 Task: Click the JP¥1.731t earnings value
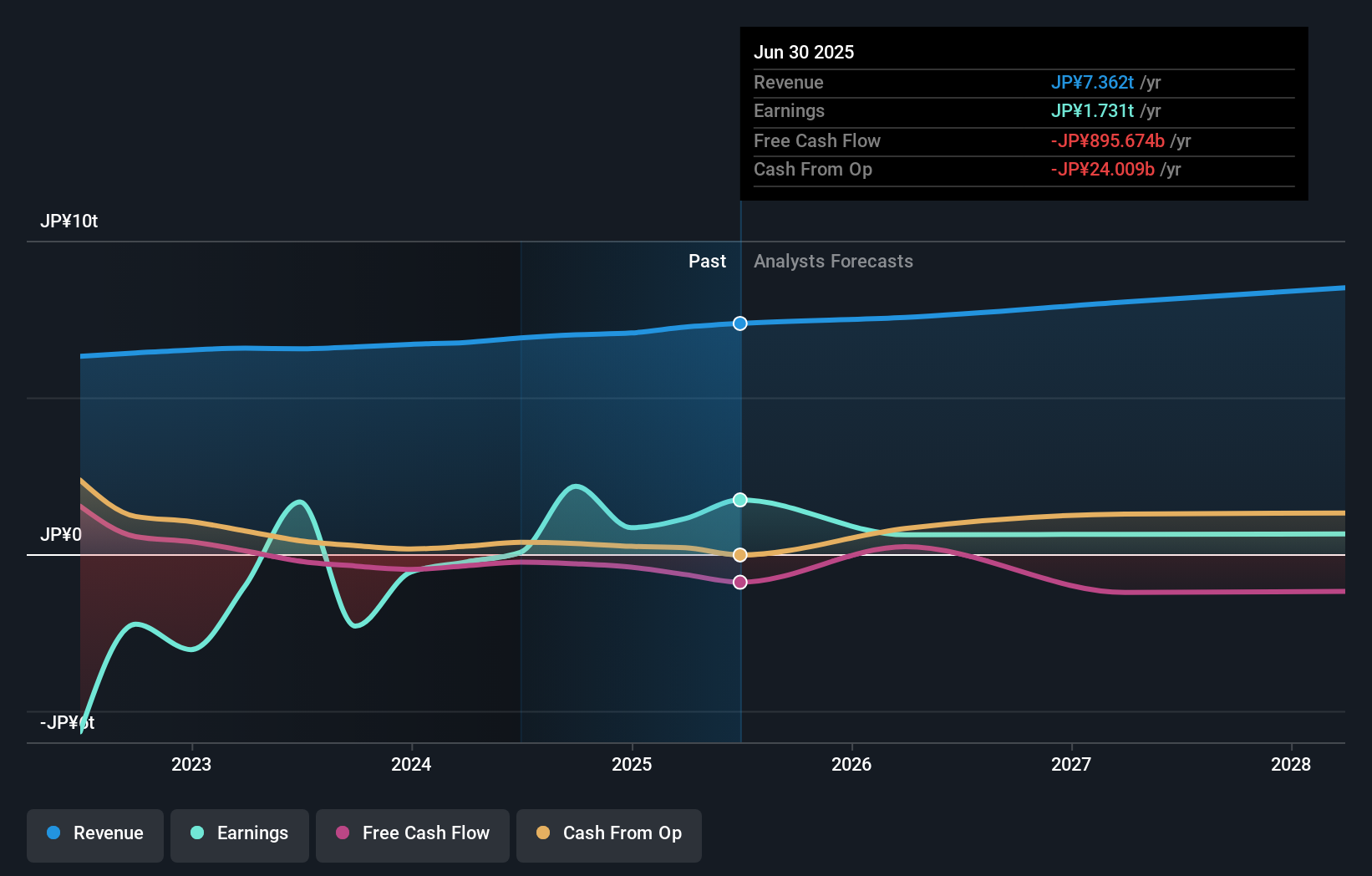click(1093, 110)
